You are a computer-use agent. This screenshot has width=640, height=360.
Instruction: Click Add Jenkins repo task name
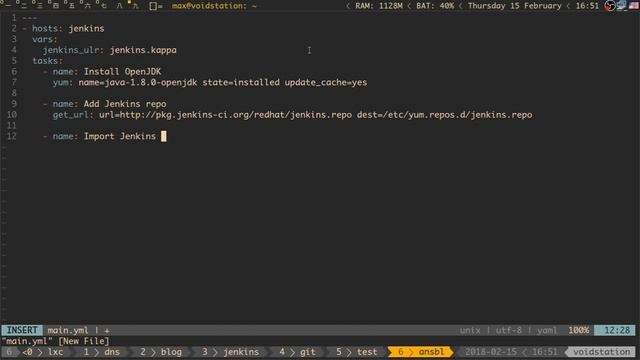pos(125,104)
